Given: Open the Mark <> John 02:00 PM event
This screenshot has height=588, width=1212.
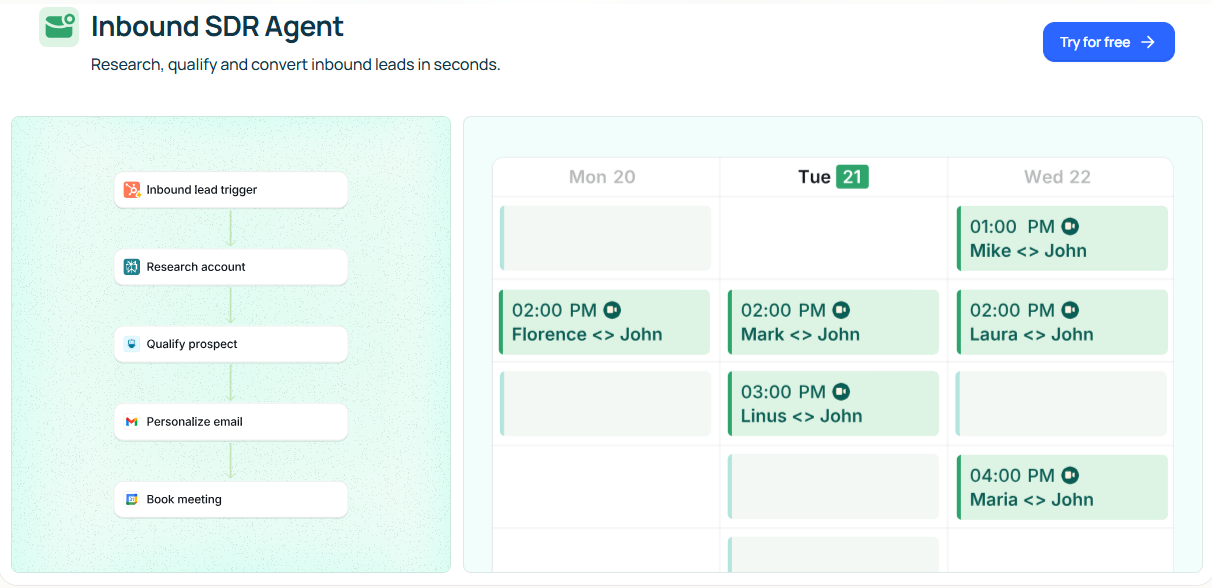Looking at the screenshot, I should click(833, 322).
